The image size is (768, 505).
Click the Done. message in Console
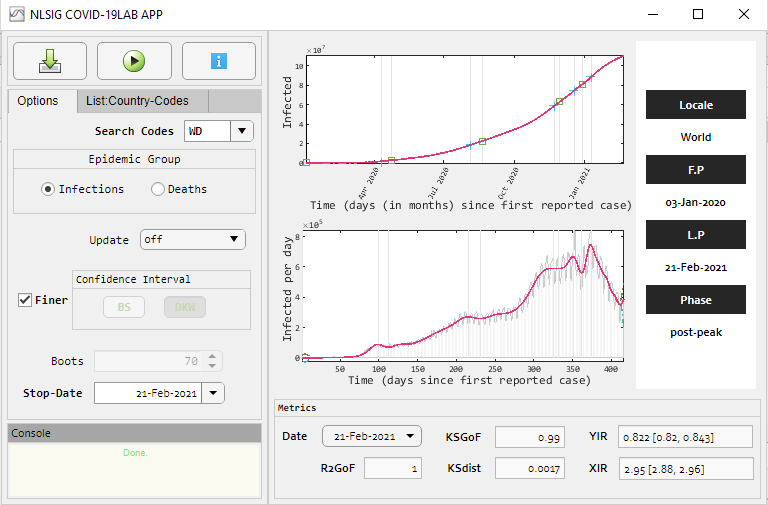135,453
